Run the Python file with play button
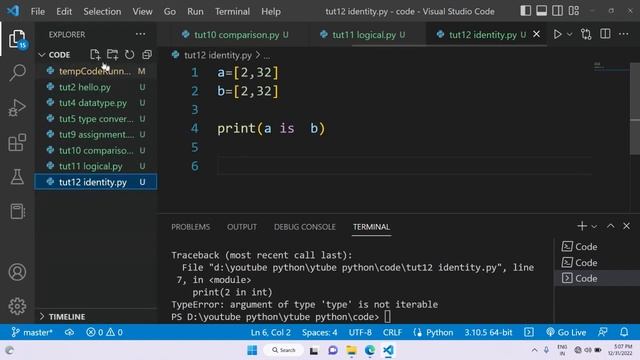 pos(557,34)
